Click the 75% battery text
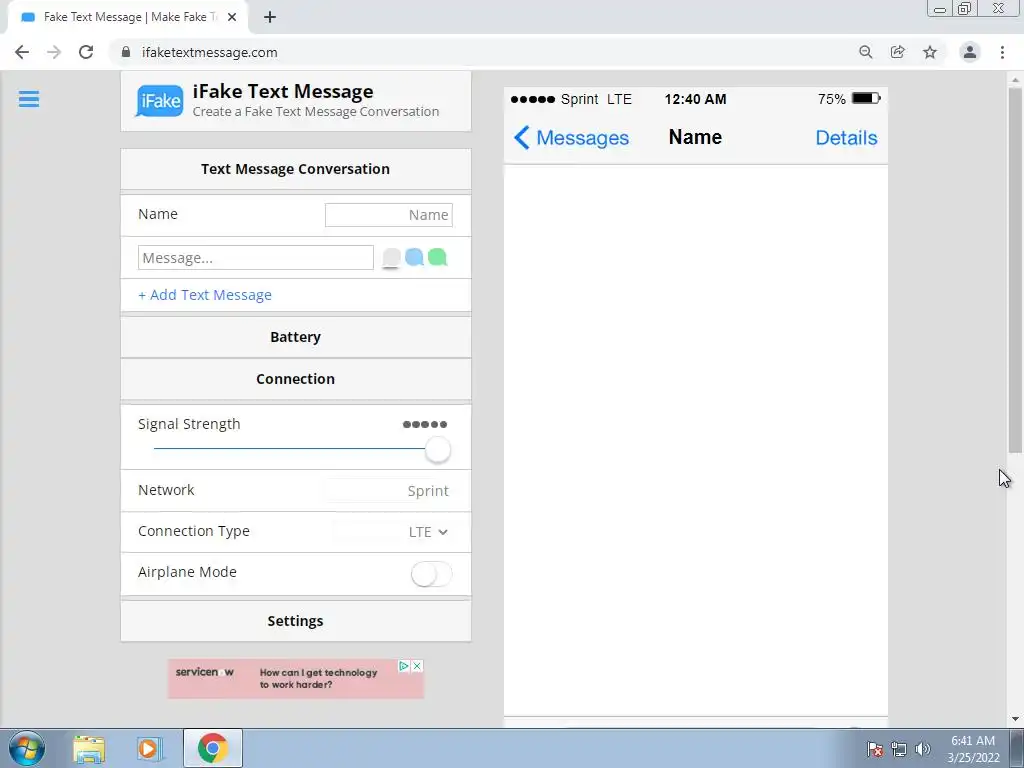1024x768 pixels. [x=831, y=99]
